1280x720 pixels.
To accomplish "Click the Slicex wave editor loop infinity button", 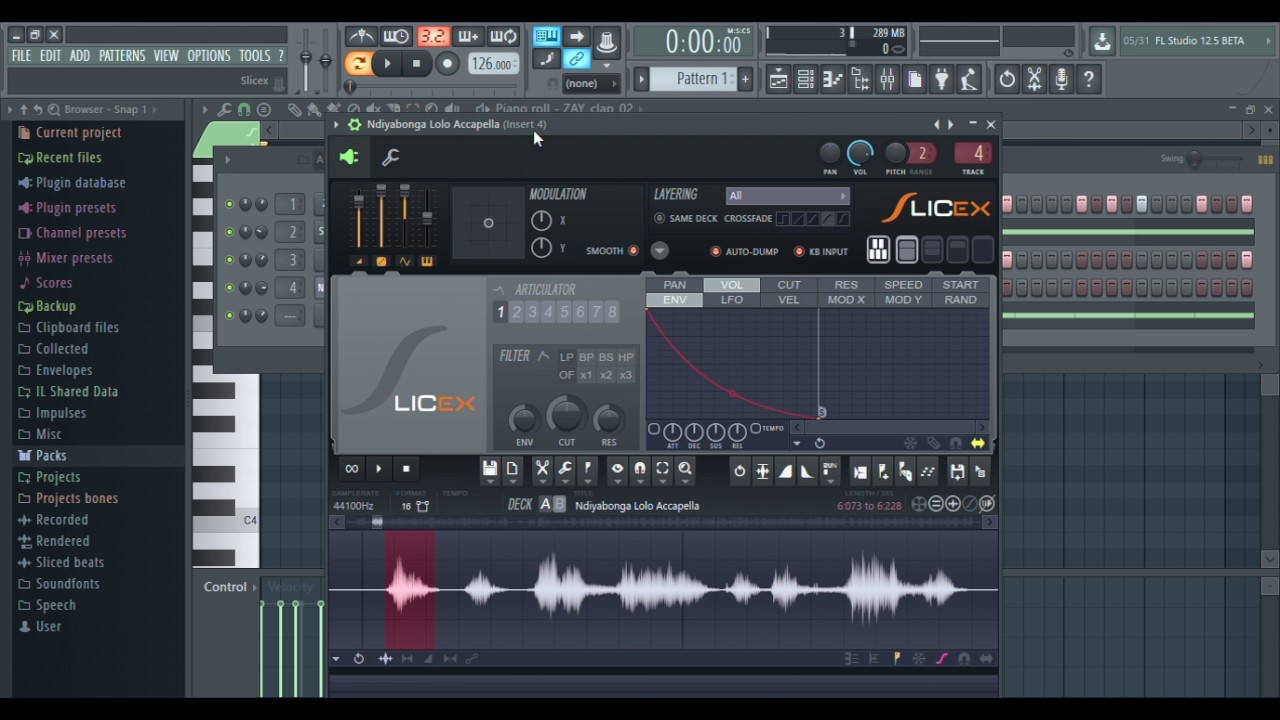I will pos(351,468).
